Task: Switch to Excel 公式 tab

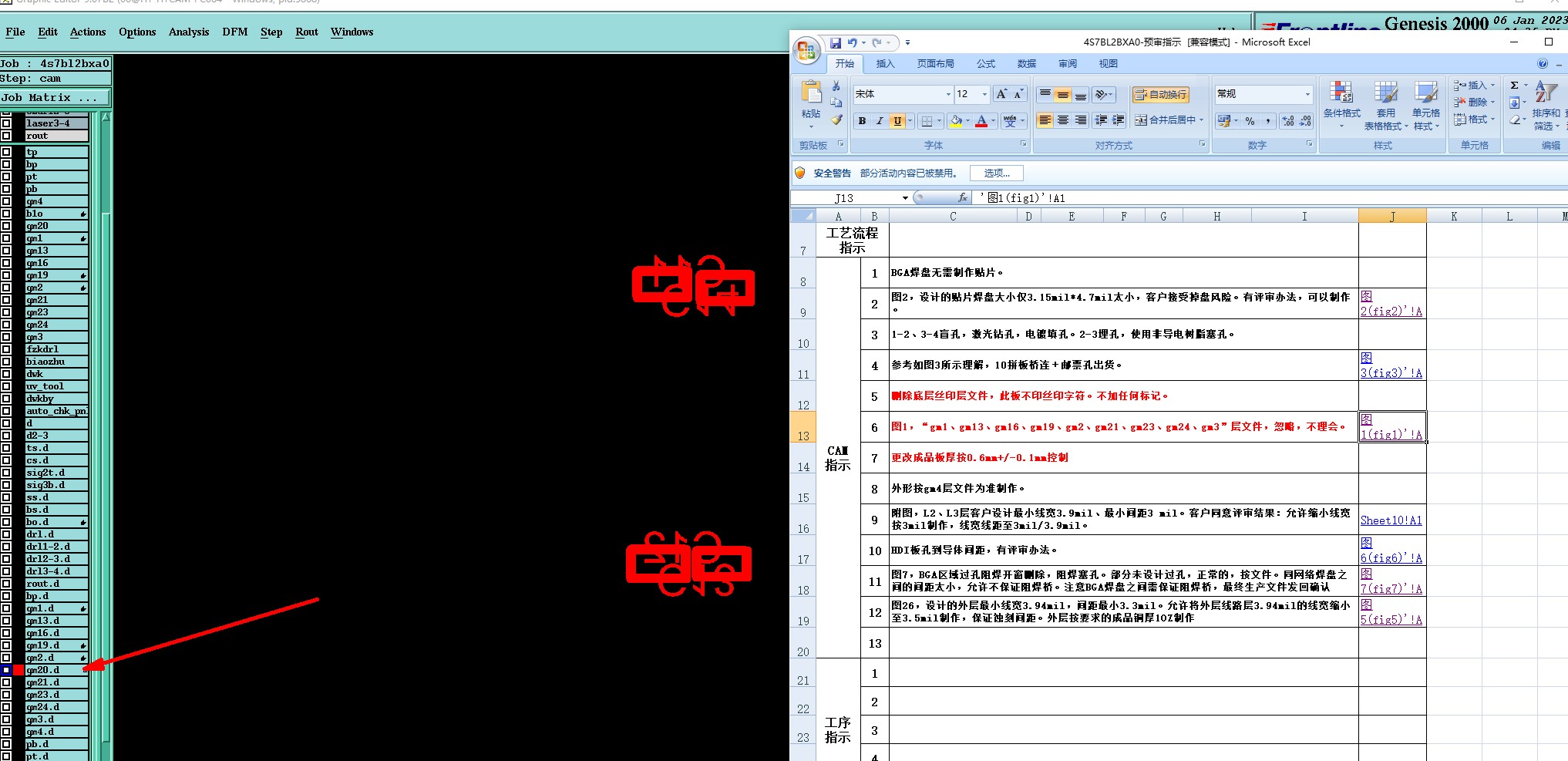Action: [x=986, y=64]
